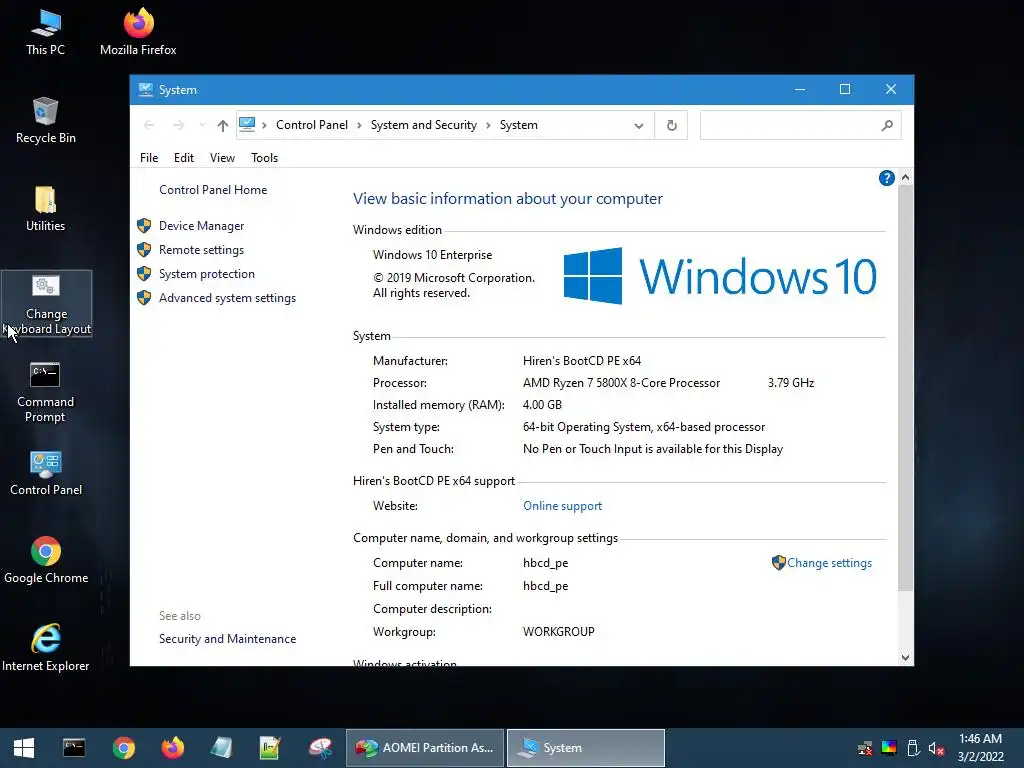Open the Tools menu

[x=264, y=158]
